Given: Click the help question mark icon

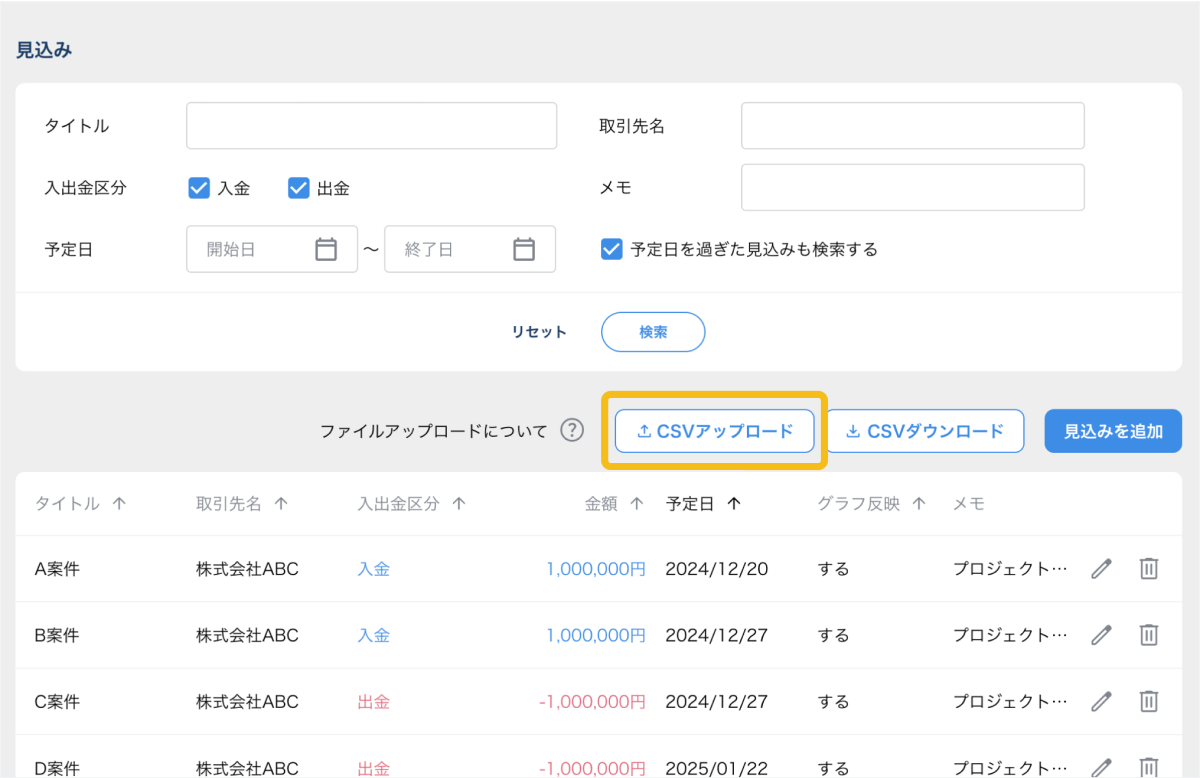Looking at the screenshot, I should pyautogui.click(x=572, y=431).
